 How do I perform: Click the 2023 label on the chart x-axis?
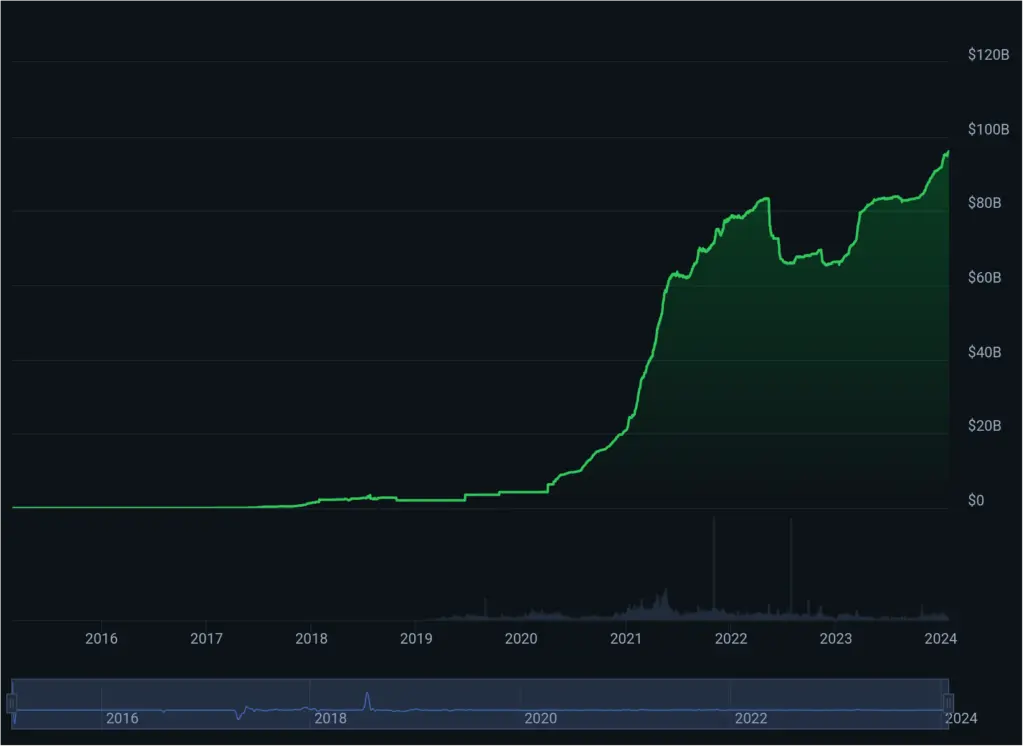pyautogui.click(x=836, y=638)
